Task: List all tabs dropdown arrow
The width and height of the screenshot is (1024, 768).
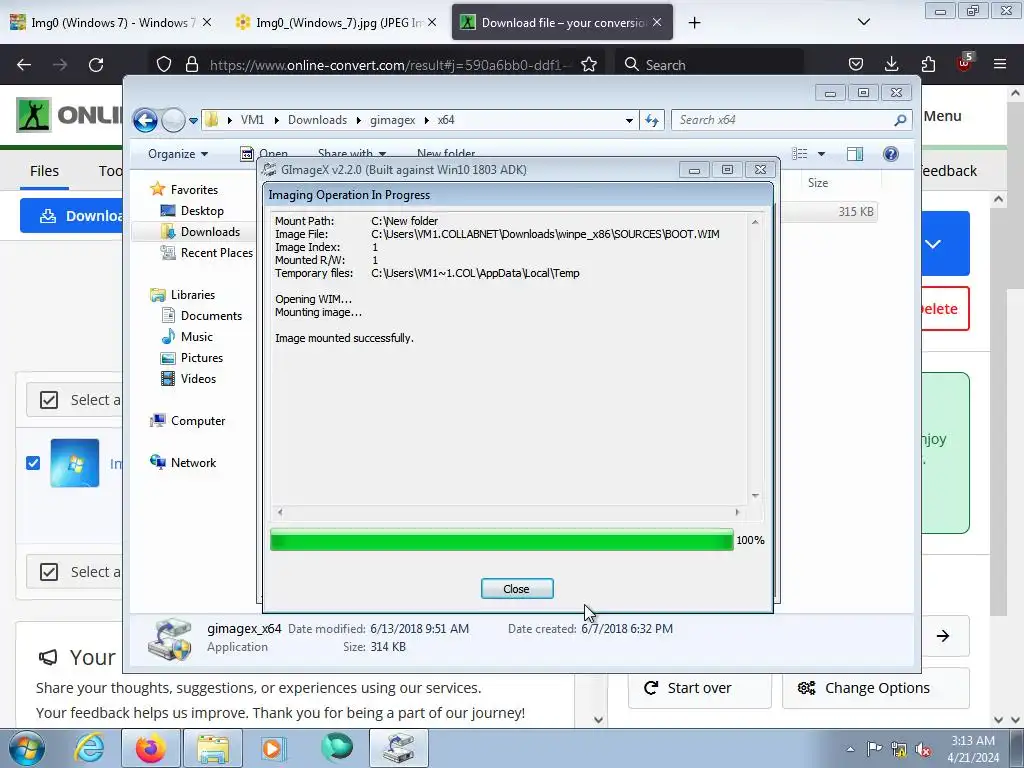Action: point(863,22)
